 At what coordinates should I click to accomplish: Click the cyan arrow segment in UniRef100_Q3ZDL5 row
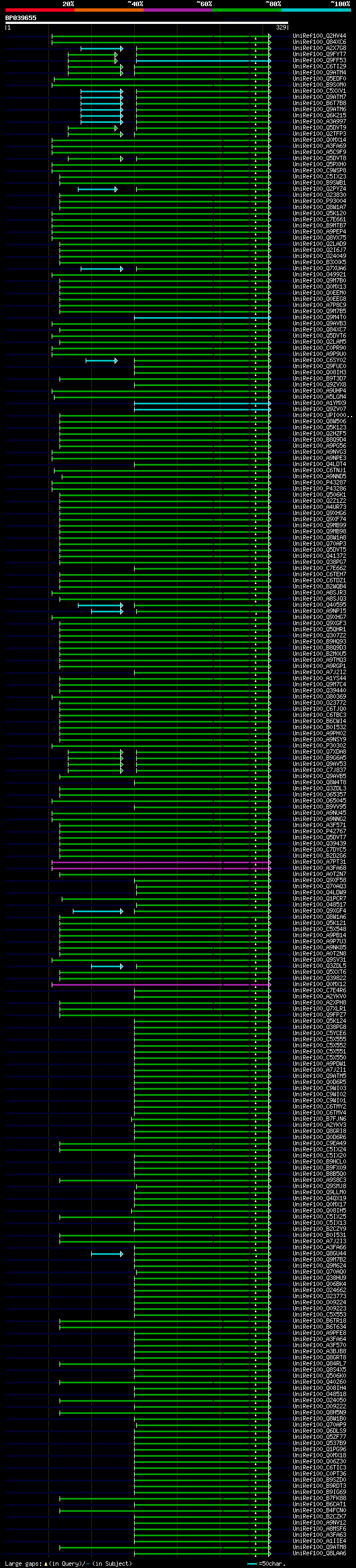coord(107,967)
